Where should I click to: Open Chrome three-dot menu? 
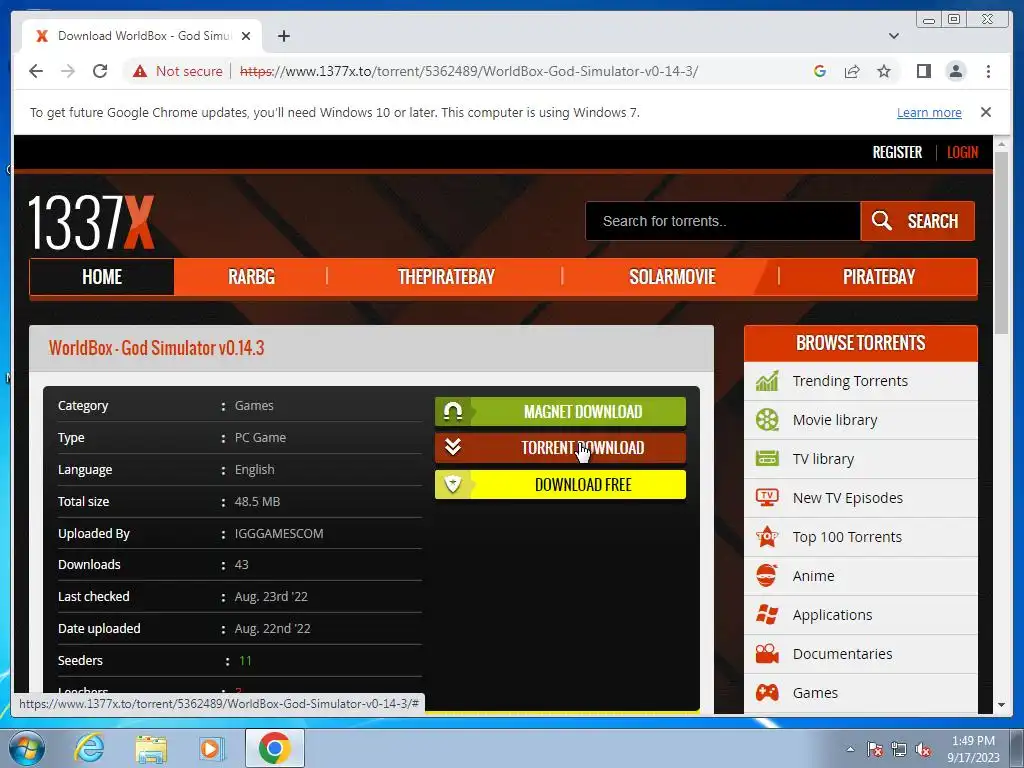pos(988,71)
